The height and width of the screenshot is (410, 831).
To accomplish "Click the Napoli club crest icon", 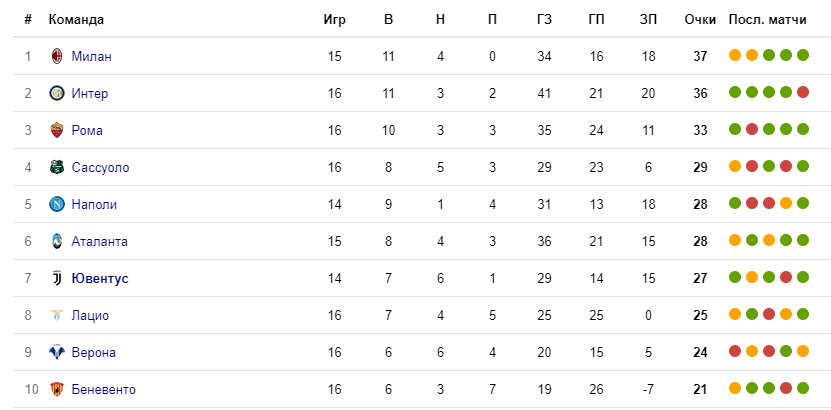I will (57, 204).
